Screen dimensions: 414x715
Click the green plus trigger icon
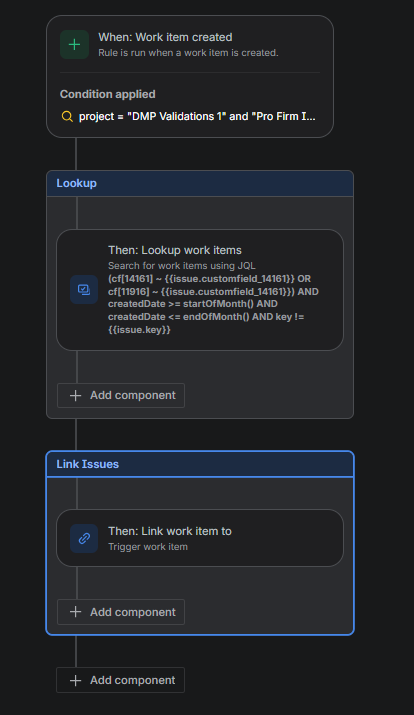point(74,45)
